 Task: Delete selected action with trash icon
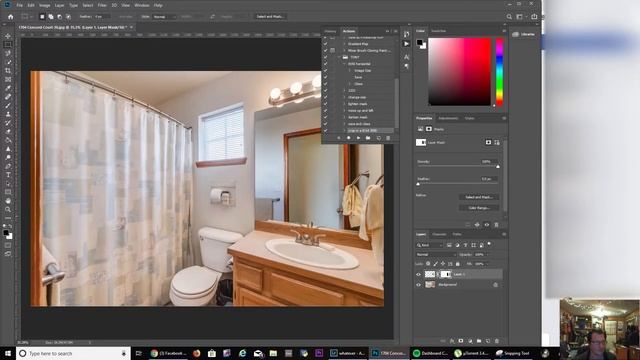point(388,138)
